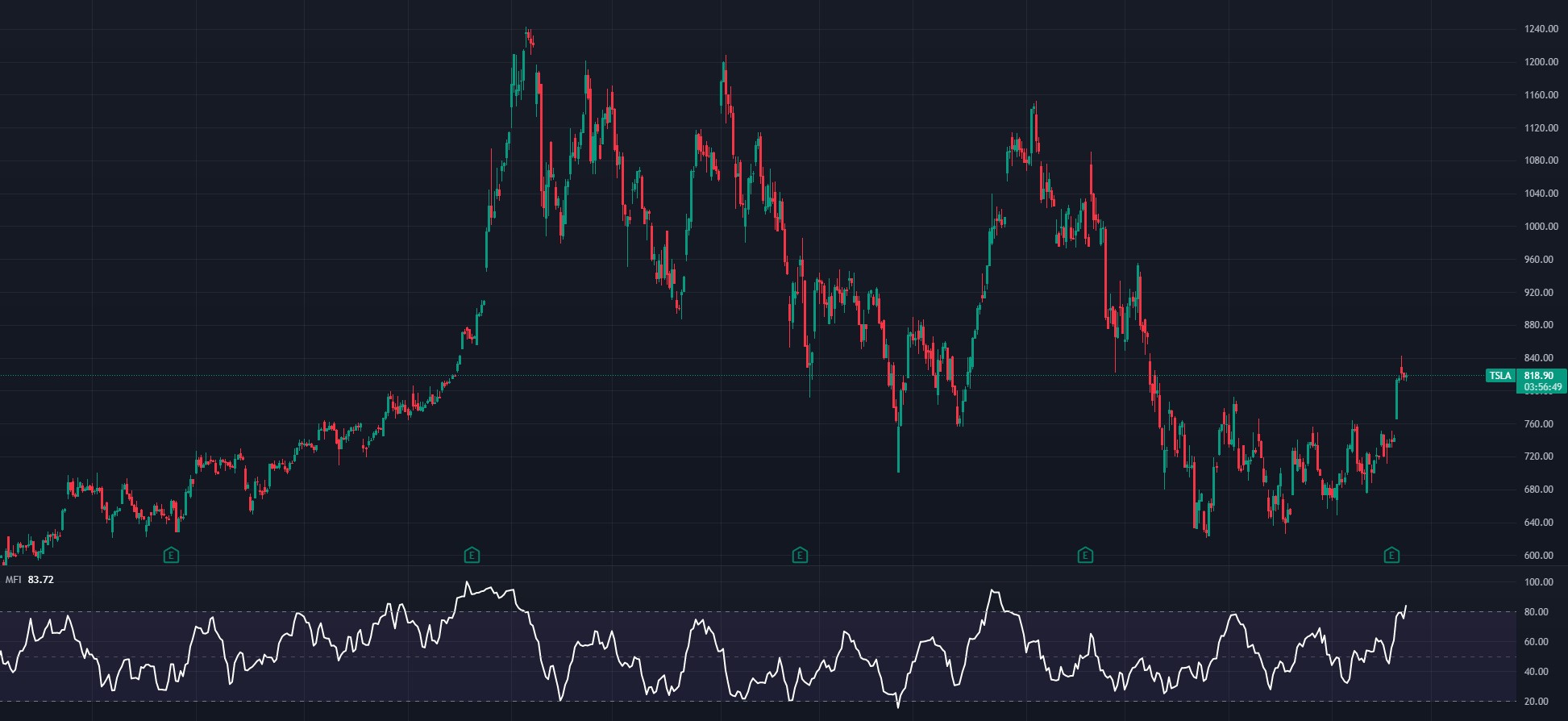Click the 1240.00 price scale label

pyautogui.click(x=1541, y=29)
